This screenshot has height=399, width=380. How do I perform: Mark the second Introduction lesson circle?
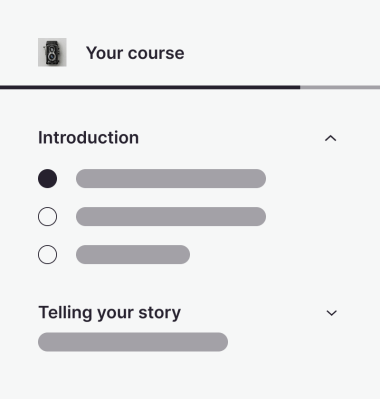(47, 217)
